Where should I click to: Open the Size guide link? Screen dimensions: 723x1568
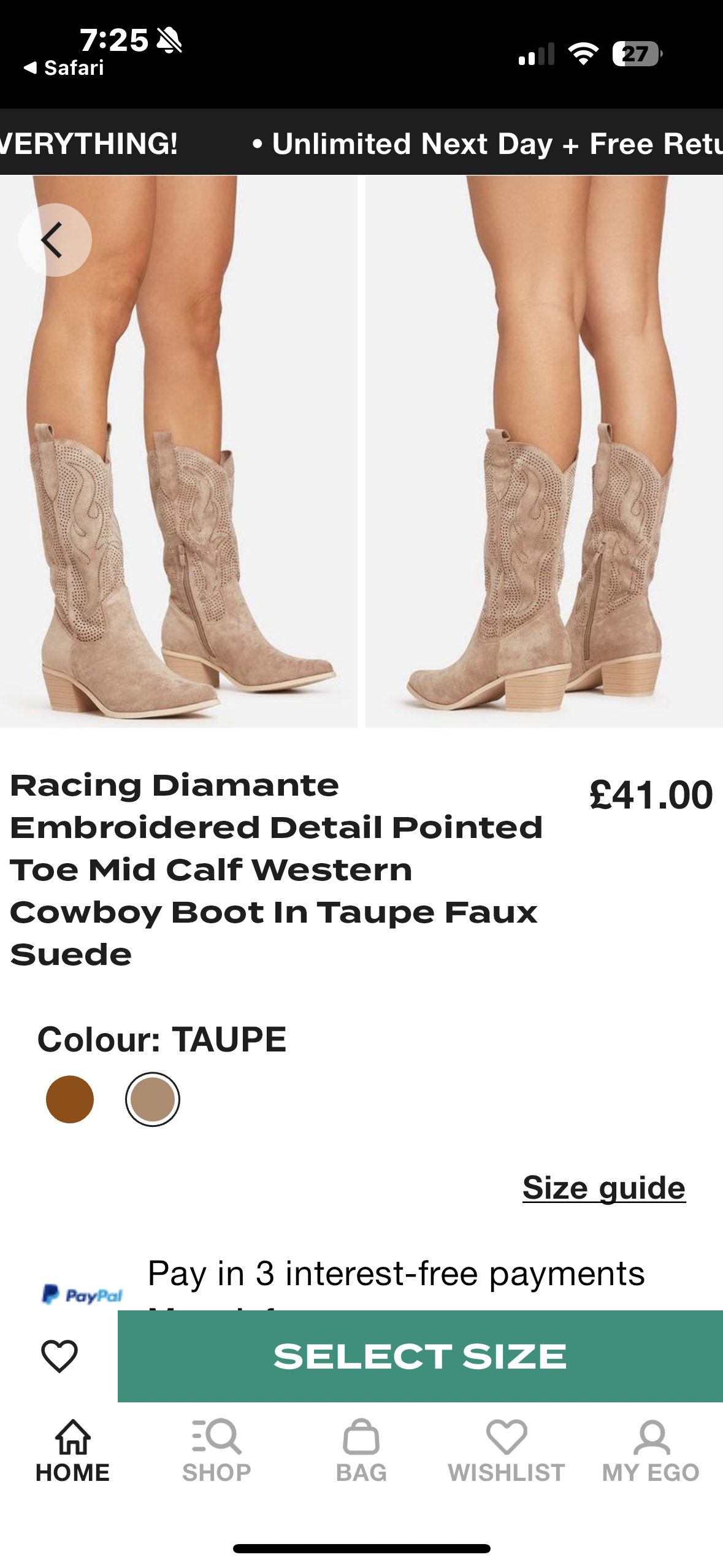coord(604,1188)
